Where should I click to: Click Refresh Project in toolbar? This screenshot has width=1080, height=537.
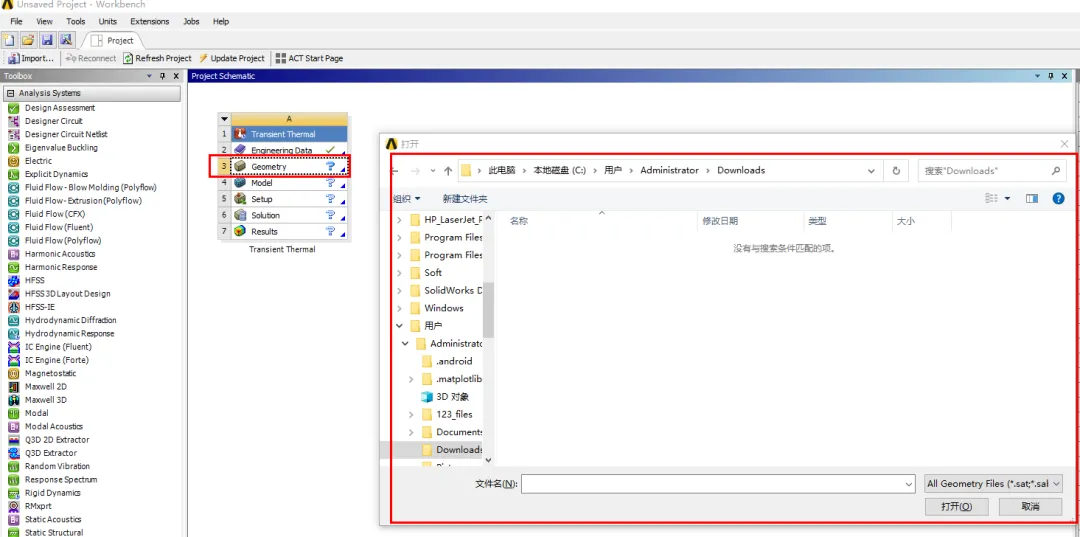click(157, 59)
